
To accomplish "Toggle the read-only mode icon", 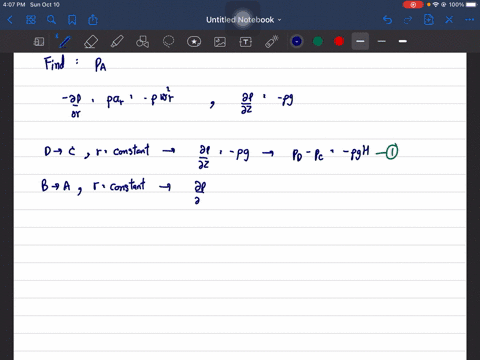I will pos(39,42).
